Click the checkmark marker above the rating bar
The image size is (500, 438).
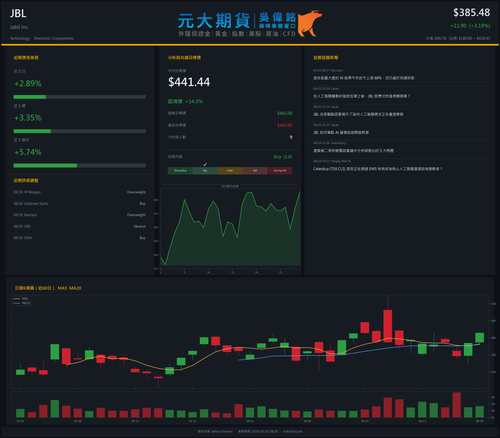pos(205,164)
